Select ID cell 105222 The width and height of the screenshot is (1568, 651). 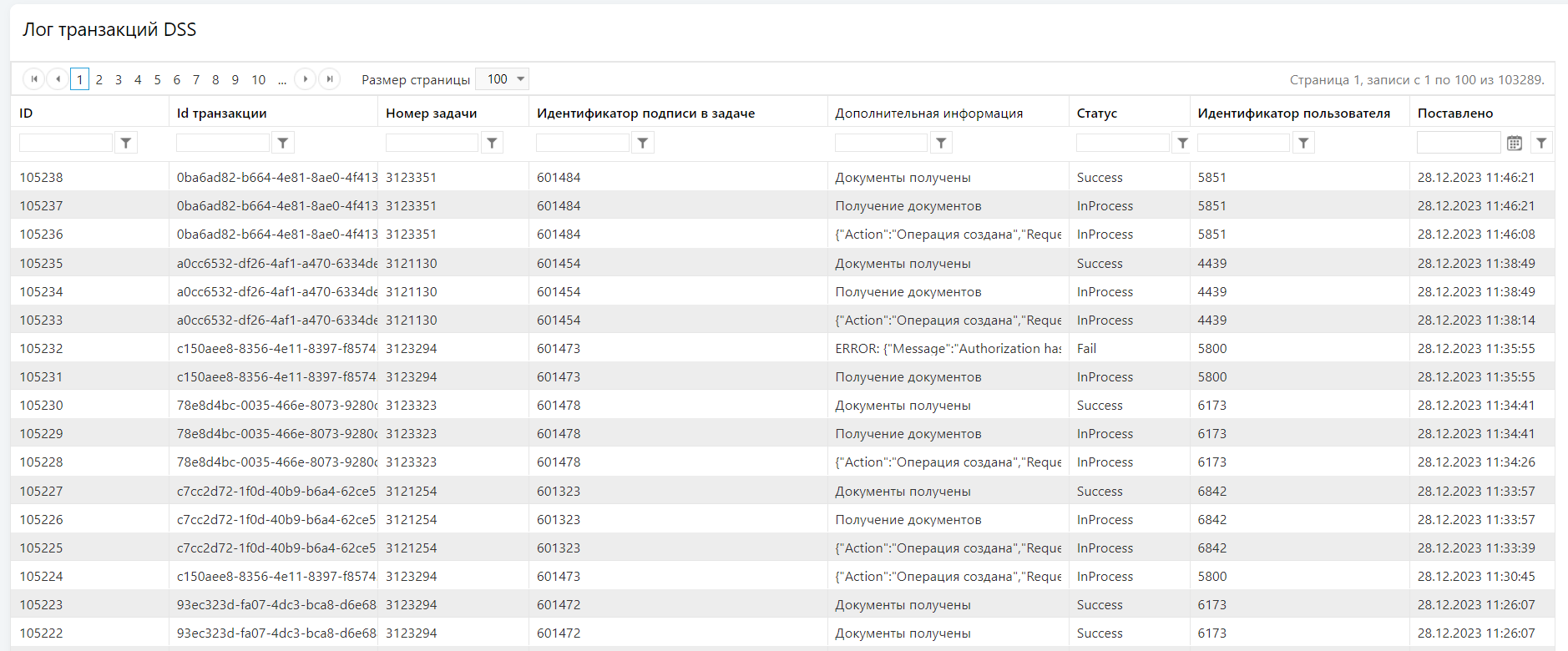tap(41, 633)
